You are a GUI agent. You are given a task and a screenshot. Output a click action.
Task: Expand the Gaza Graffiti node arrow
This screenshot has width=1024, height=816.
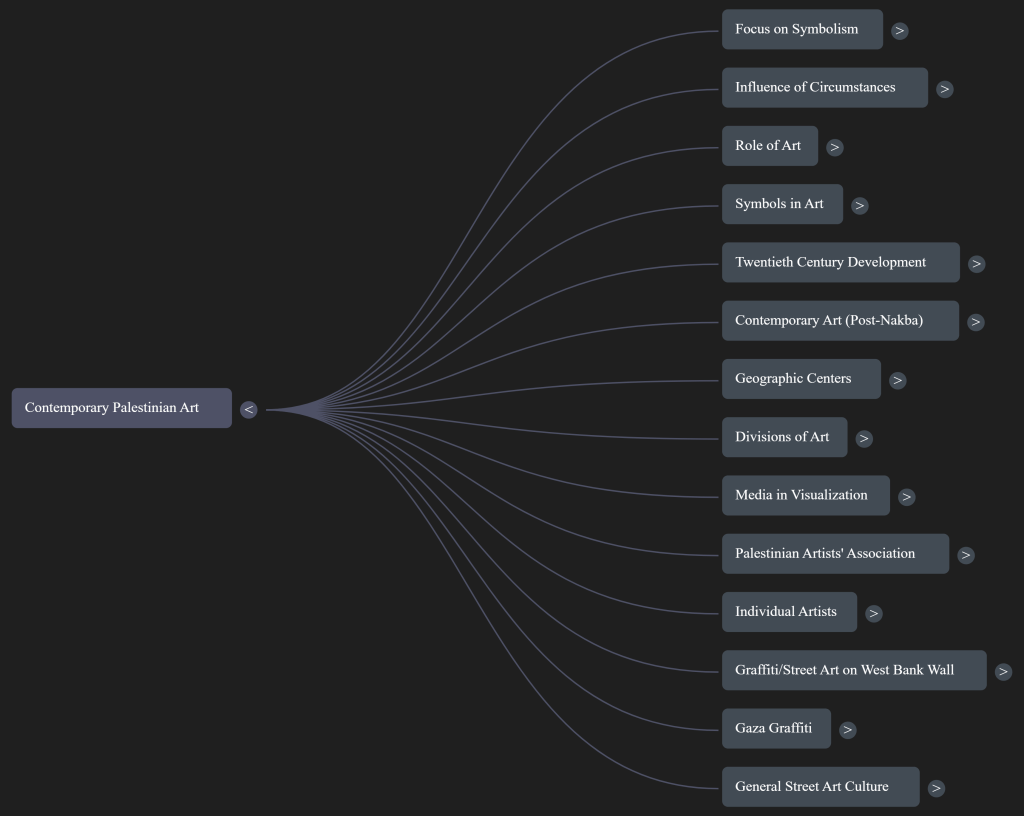point(848,730)
